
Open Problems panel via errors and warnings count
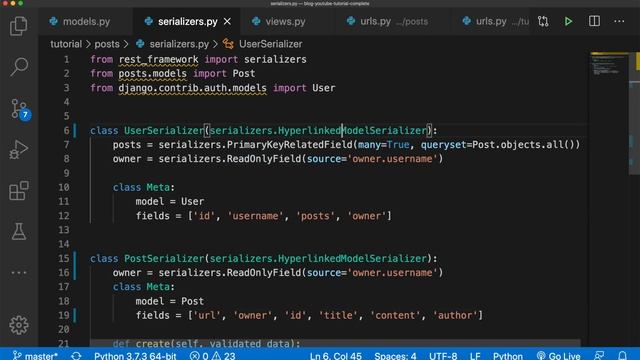[x=213, y=356]
